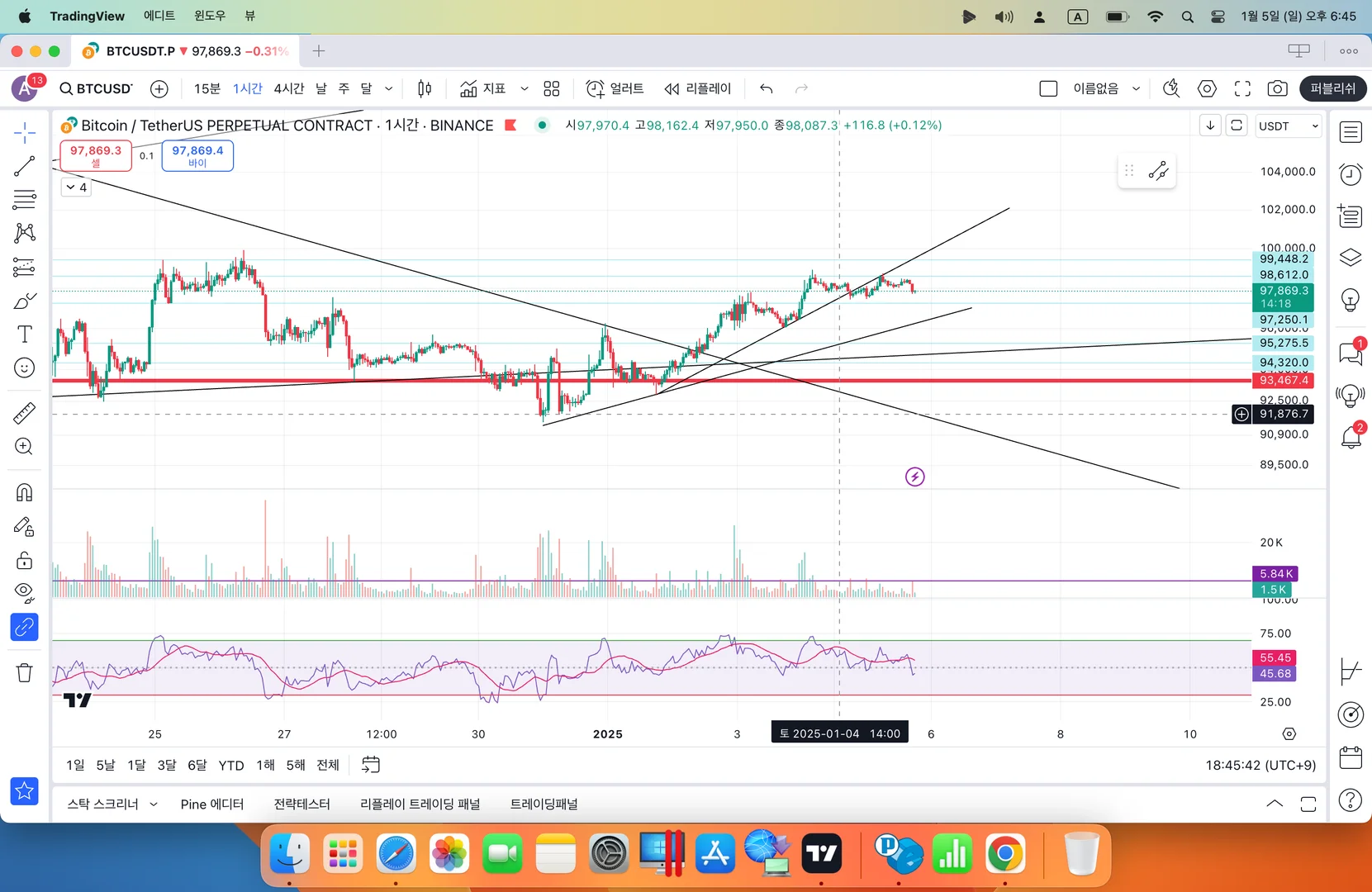Open the economic calendar panel
1372x892 pixels.
pos(1351,757)
